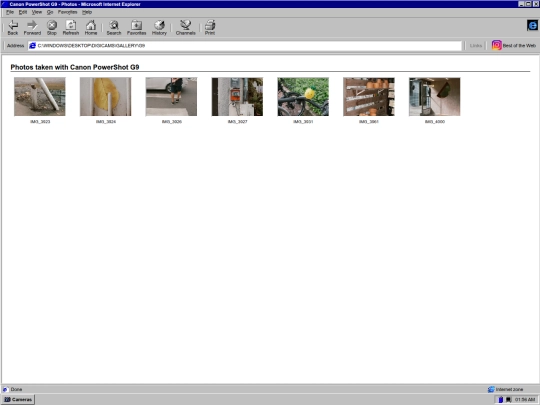The width and height of the screenshot is (540, 405).
Task: Reload the page with Refresh
Action: 71,28
